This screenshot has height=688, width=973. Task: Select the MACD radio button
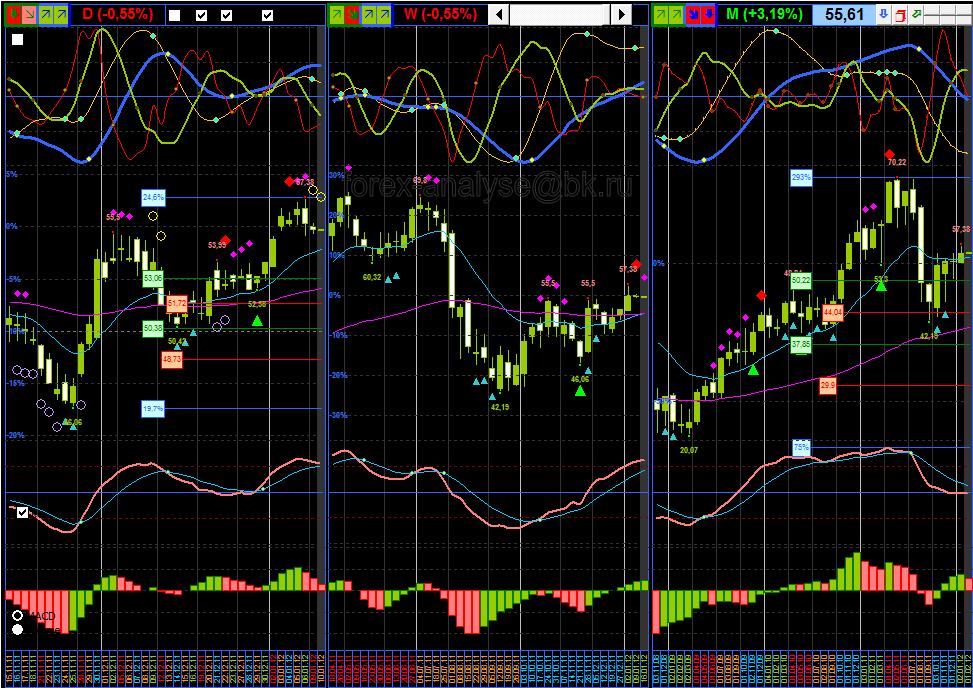click(x=17, y=615)
